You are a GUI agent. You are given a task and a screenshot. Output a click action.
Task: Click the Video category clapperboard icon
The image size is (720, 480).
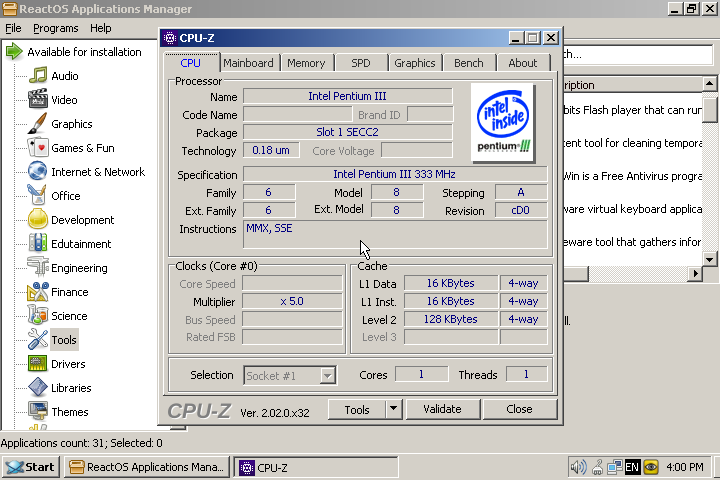(38, 100)
